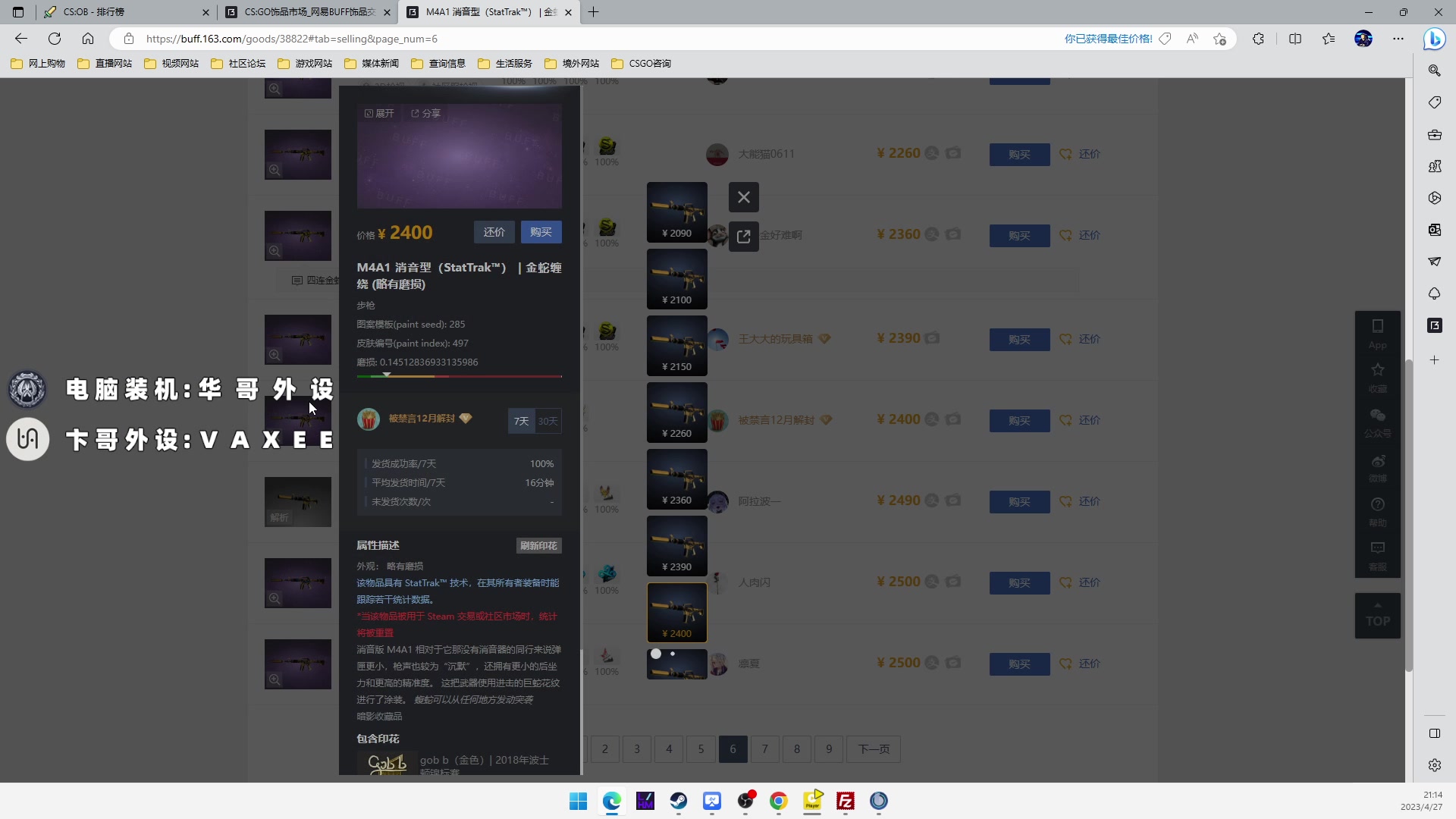The height and width of the screenshot is (819, 1456).
Task: Click 你已获得最佳价格 price tag in address bar
Action: [1118, 39]
